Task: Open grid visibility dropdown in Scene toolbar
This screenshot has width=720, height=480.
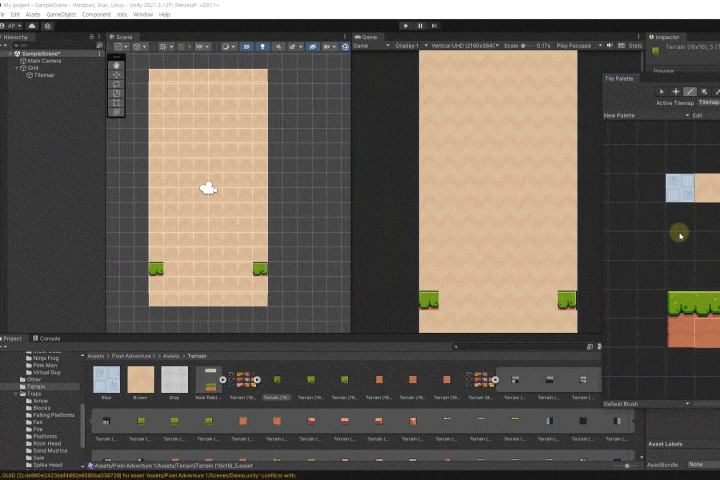Action: point(166,46)
